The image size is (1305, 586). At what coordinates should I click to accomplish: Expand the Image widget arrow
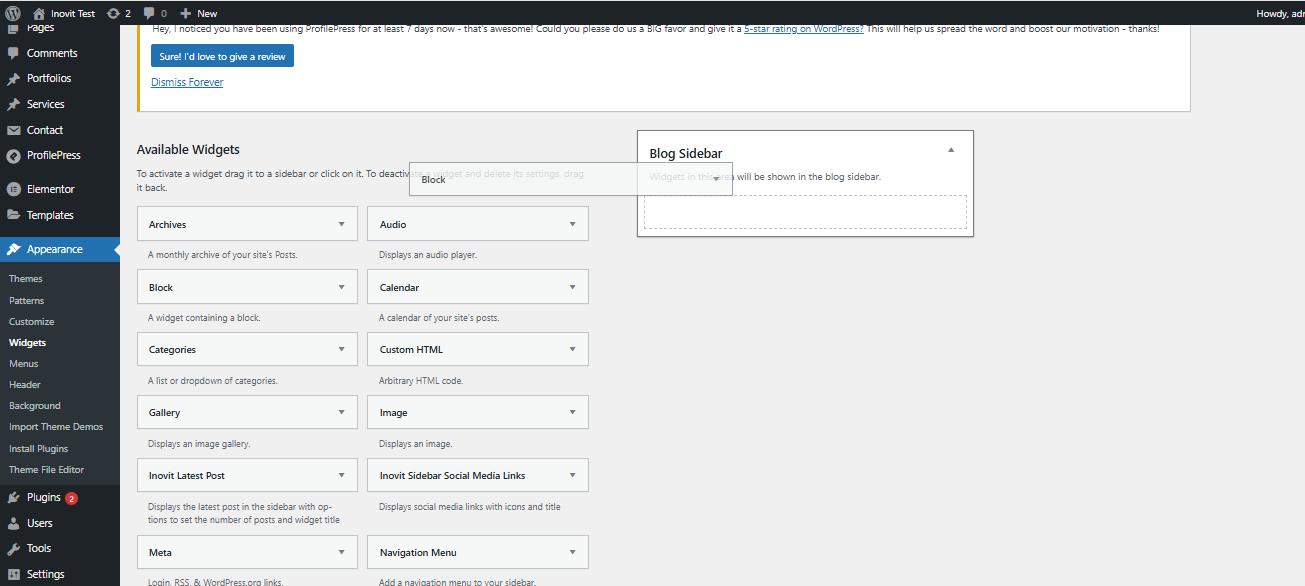(573, 412)
